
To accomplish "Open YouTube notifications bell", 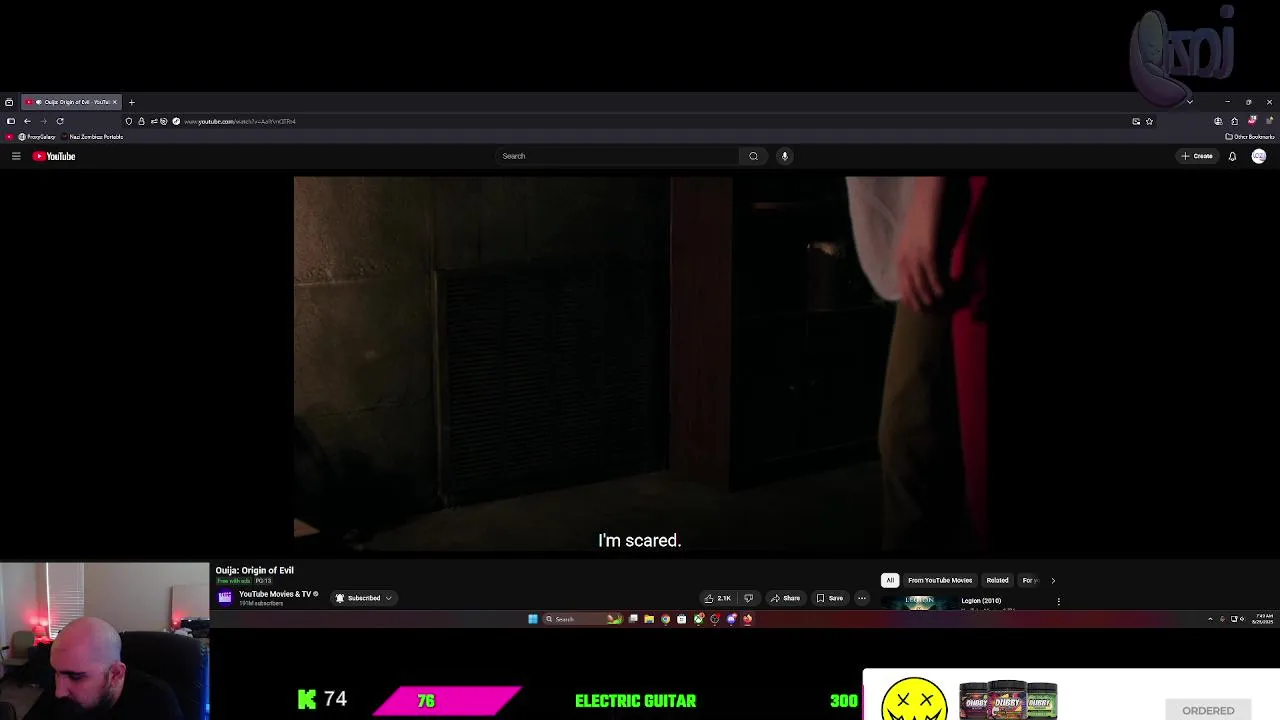I will (x=1232, y=156).
